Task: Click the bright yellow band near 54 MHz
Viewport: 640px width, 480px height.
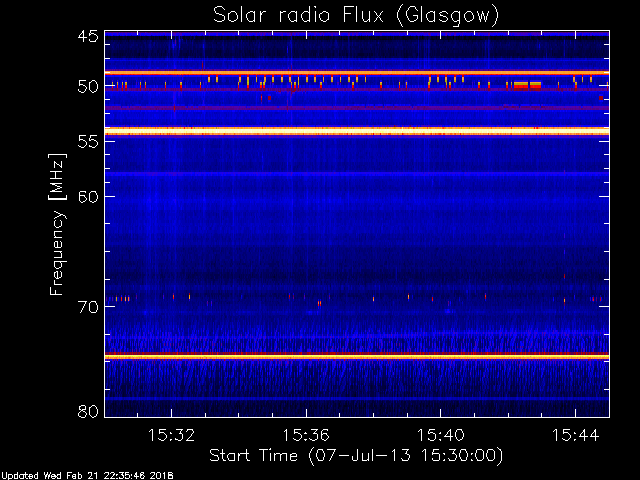Action: (x=357, y=131)
